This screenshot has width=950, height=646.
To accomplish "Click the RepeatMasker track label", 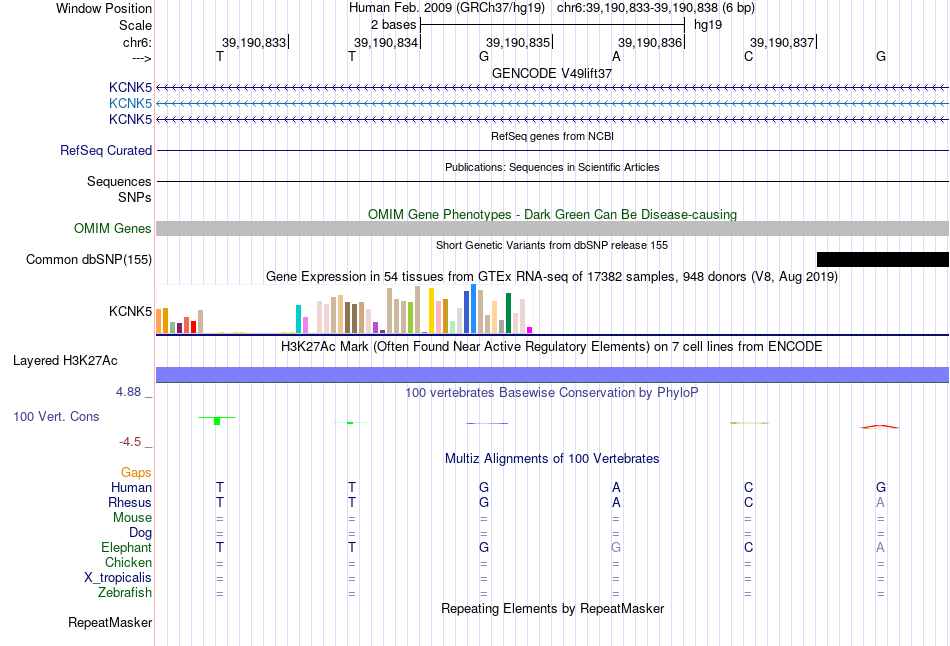I will coord(110,623).
